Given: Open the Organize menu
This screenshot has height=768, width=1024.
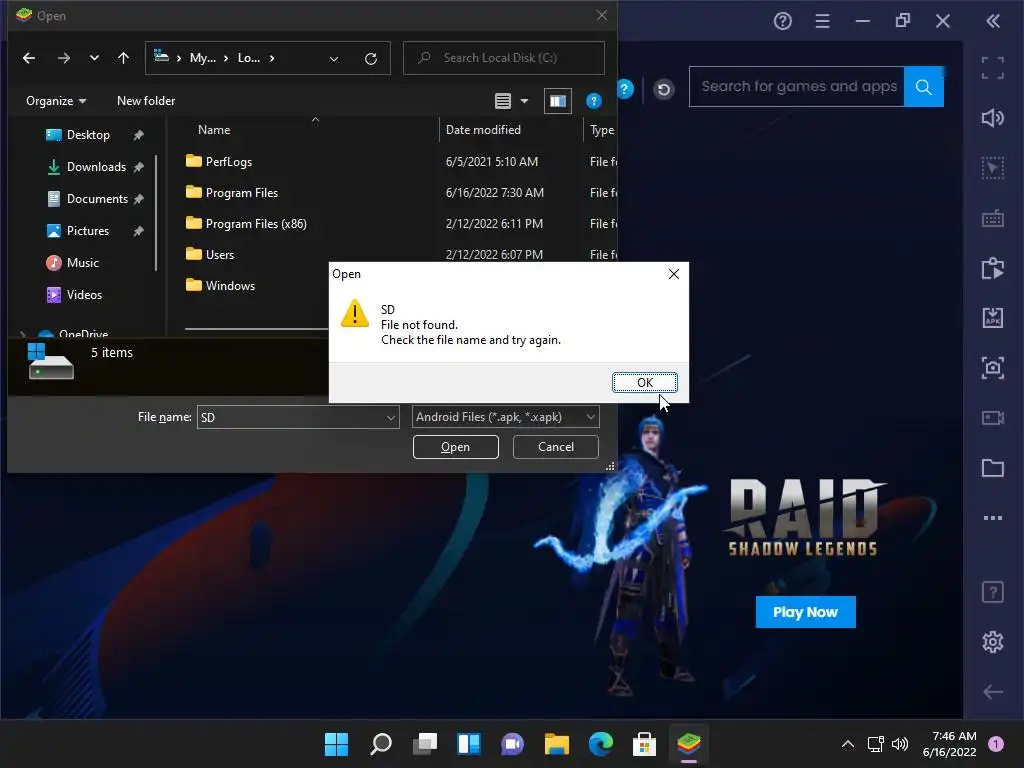Looking at the screenshot, I should [56, 101].
